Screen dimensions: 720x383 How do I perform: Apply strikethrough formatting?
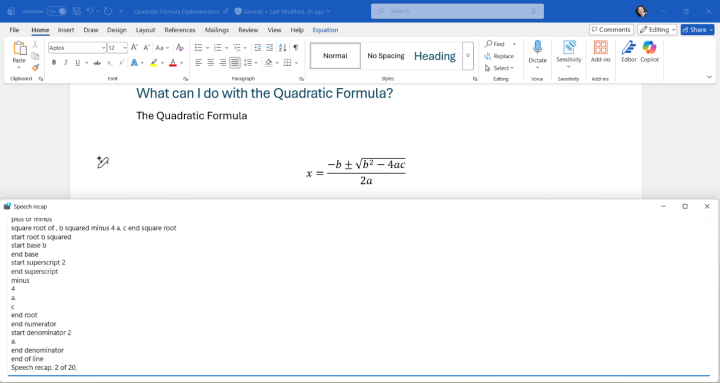click(97, 63)
